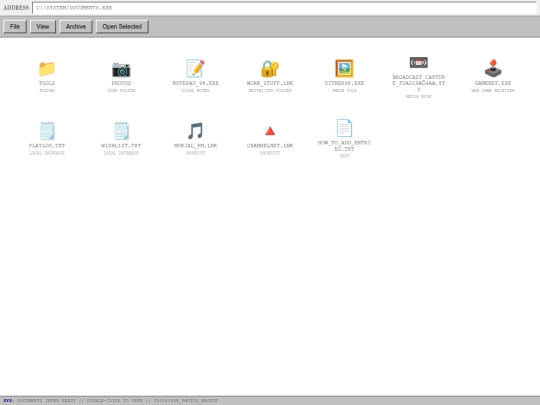
Task: Select the WISHLIST.TXT notepad icon
Action: coord(121,131)
